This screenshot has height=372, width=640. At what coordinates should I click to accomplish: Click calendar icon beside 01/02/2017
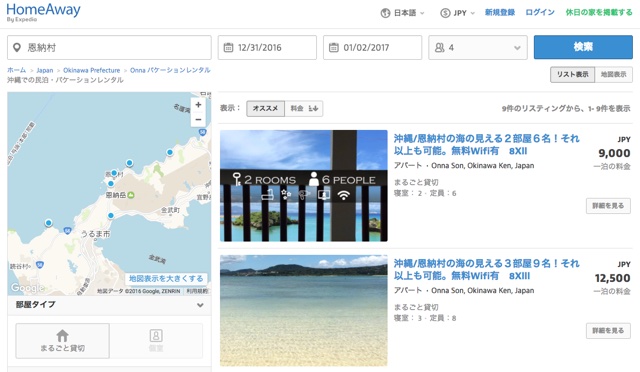(333, 47)
